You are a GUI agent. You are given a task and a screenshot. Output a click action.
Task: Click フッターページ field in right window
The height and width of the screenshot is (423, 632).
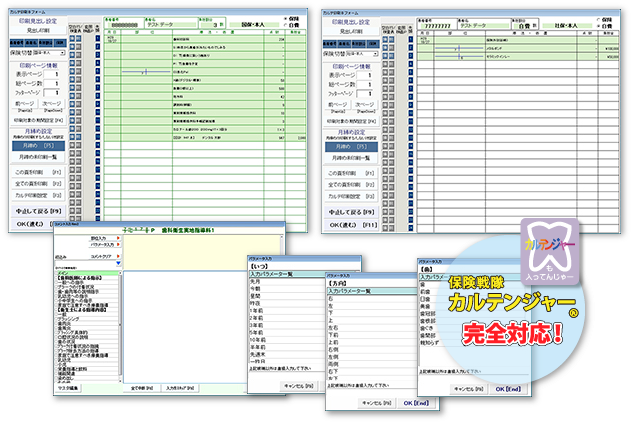point(364,94)
